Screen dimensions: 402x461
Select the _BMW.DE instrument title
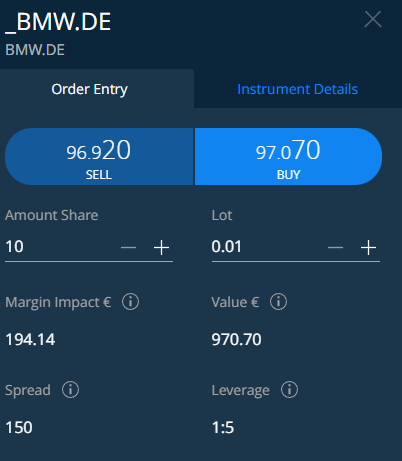point(58,22)
